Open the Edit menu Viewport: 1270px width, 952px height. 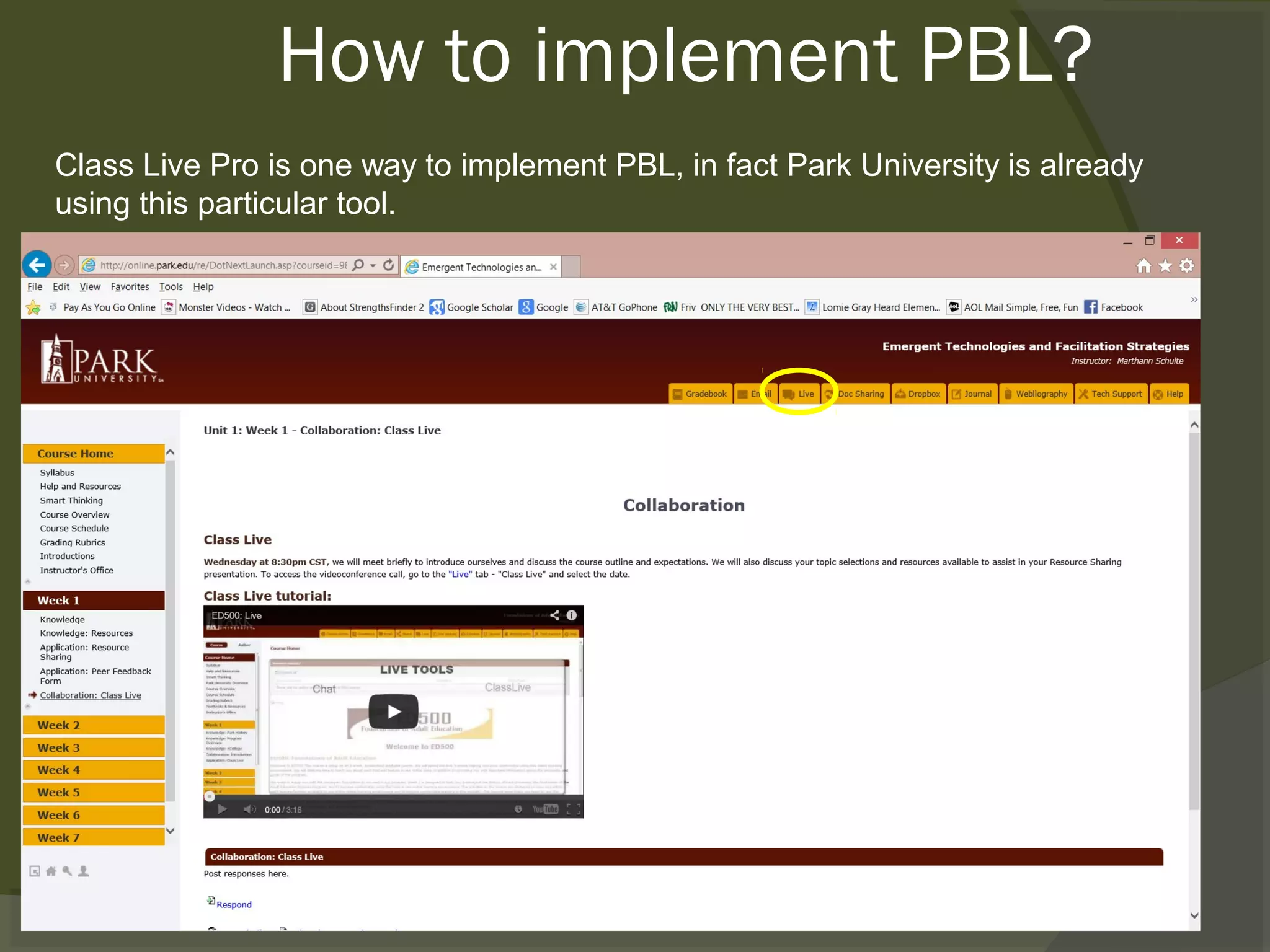click(61, 287)
